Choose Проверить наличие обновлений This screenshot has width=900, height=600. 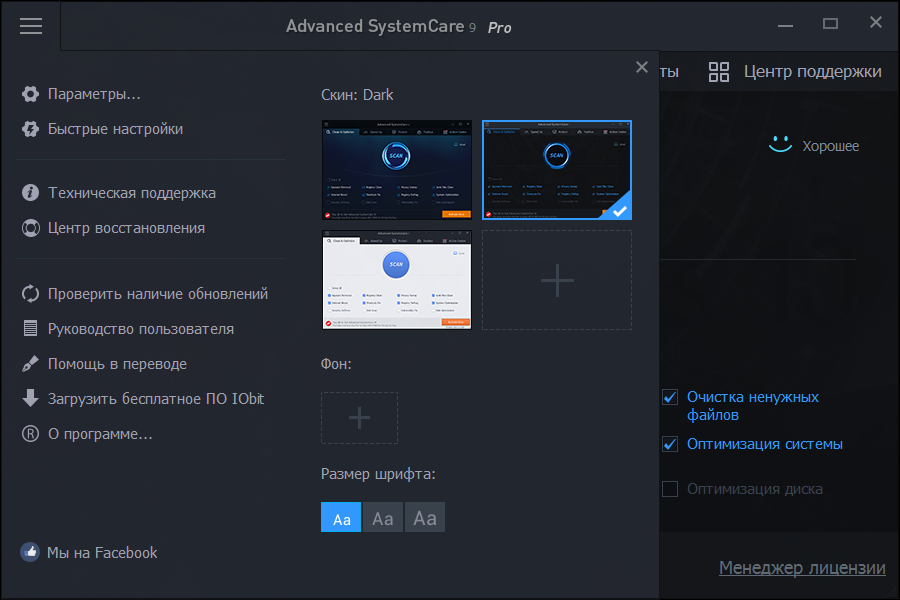tap(158, 294)
